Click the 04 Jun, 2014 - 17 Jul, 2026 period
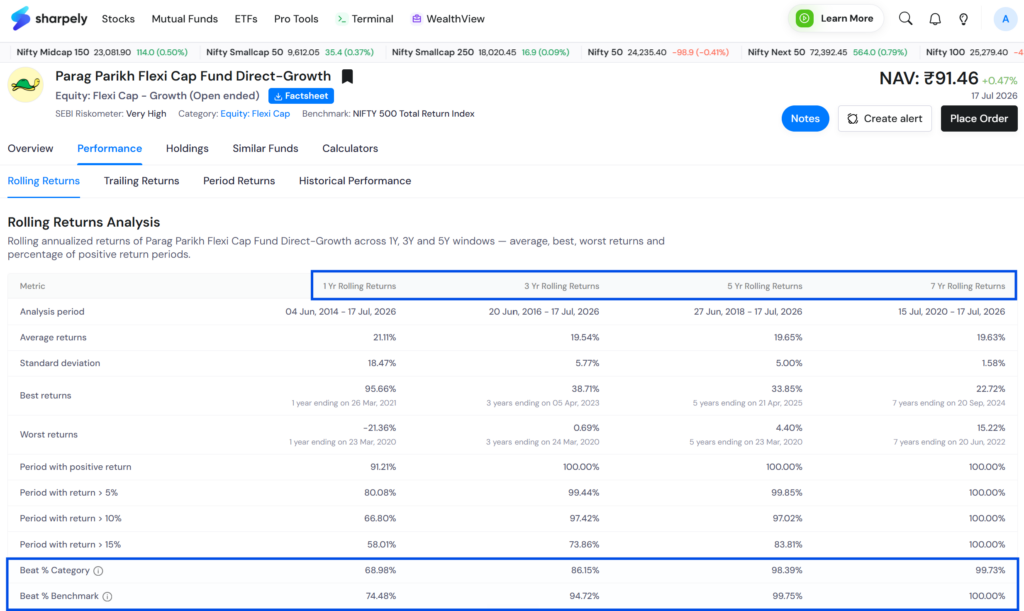The width and height of the screenshot is (1024, 611). click(x=340, y=311)
